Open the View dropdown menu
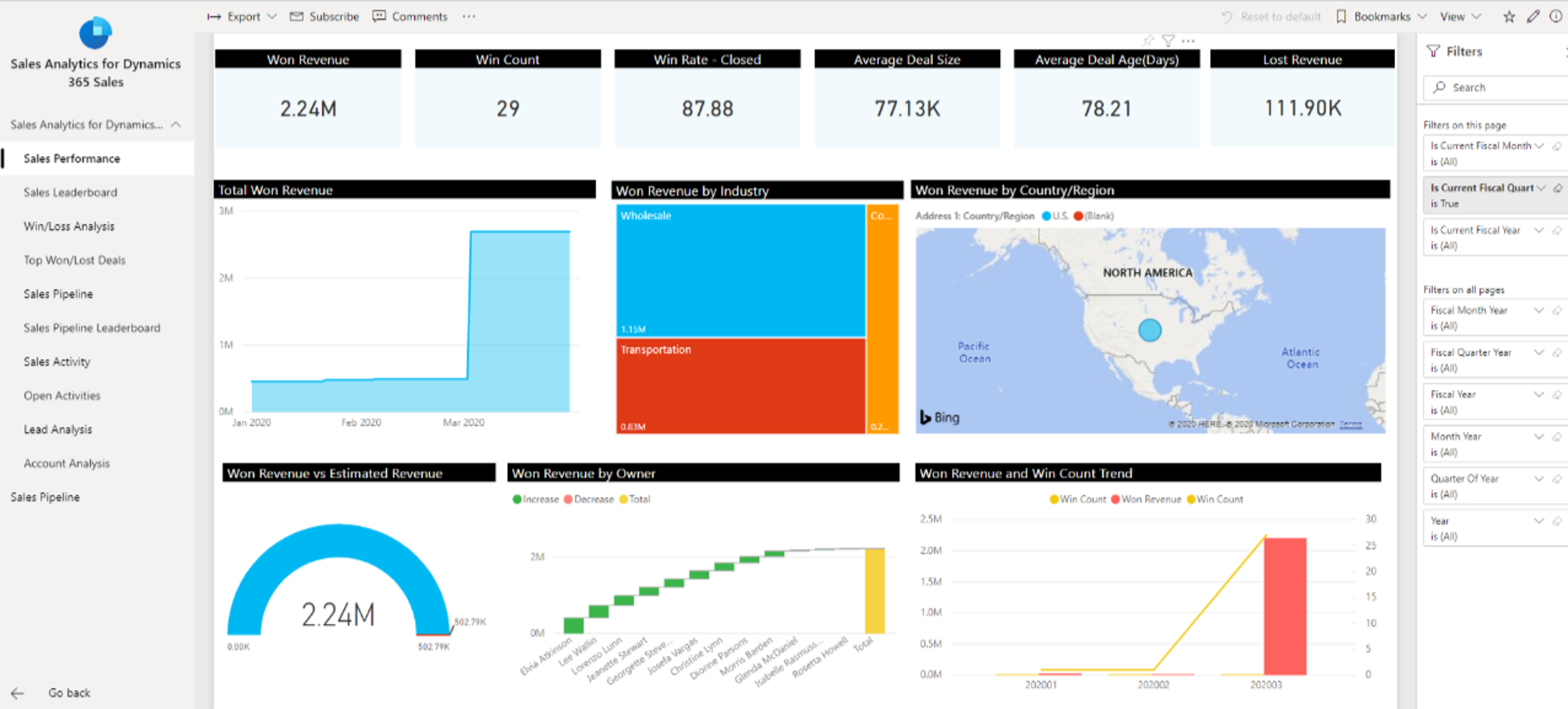This screenshot has height=709, width=1568. pos(1460,16)
